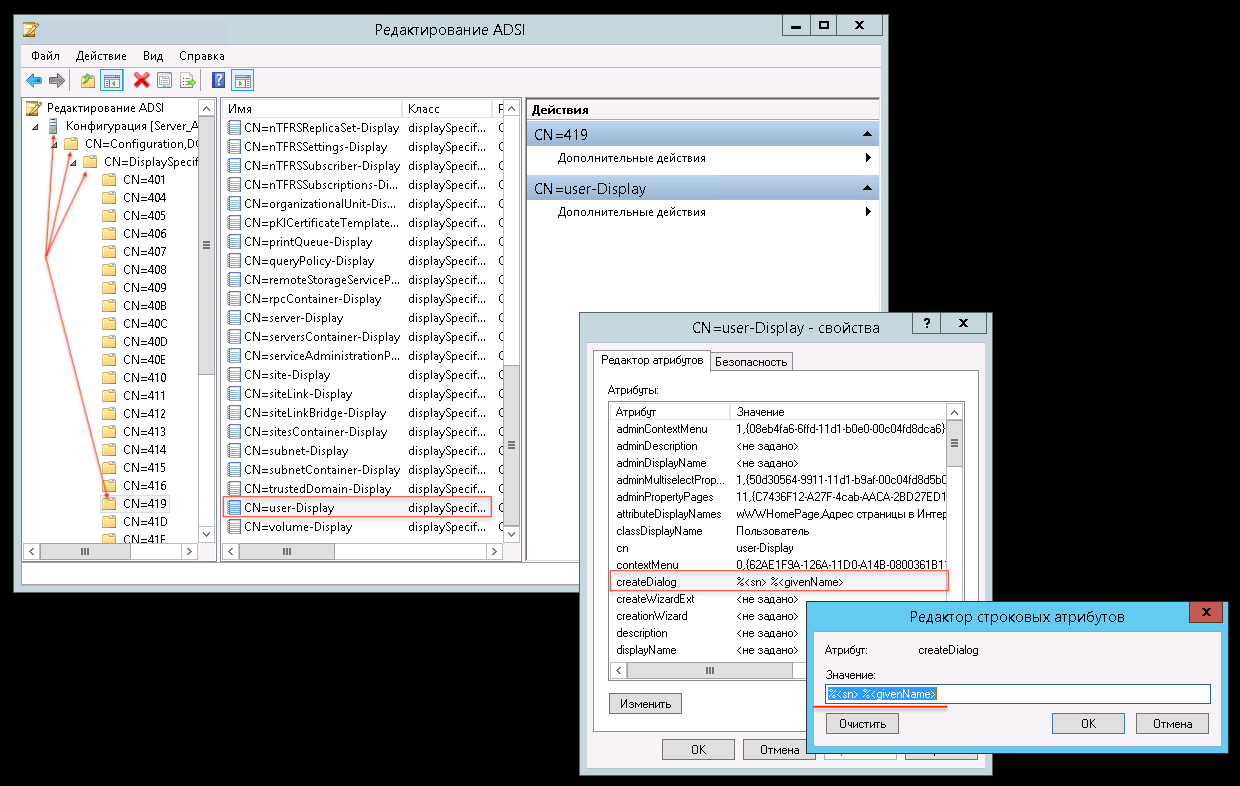Screen dimensions: 1240x786
Task: Toggle the Show/Hide action pane toolbar button
Action: (242, 81)
